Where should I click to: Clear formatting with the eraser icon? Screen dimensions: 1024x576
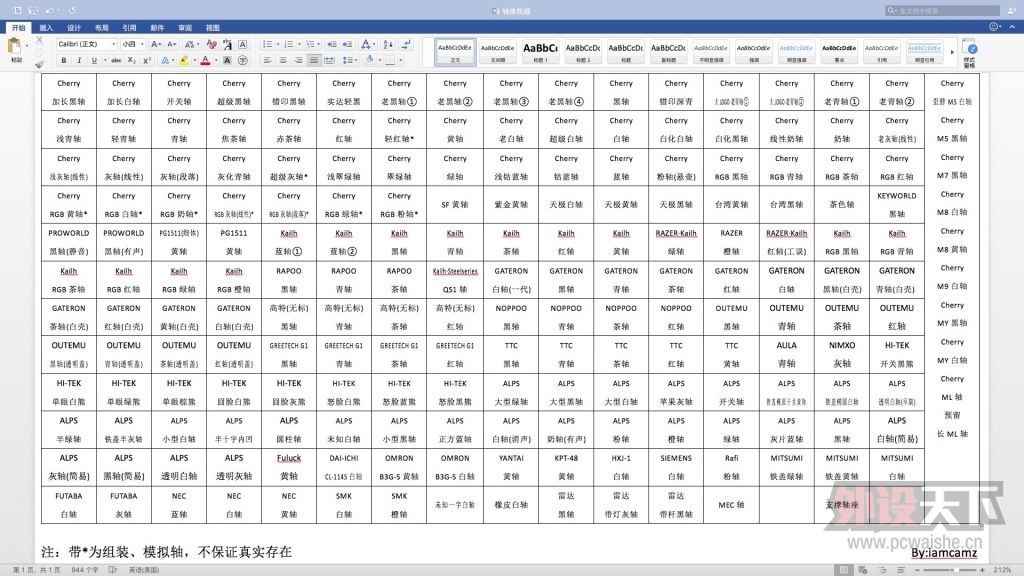pyautogui.click(x=212, y=44)
